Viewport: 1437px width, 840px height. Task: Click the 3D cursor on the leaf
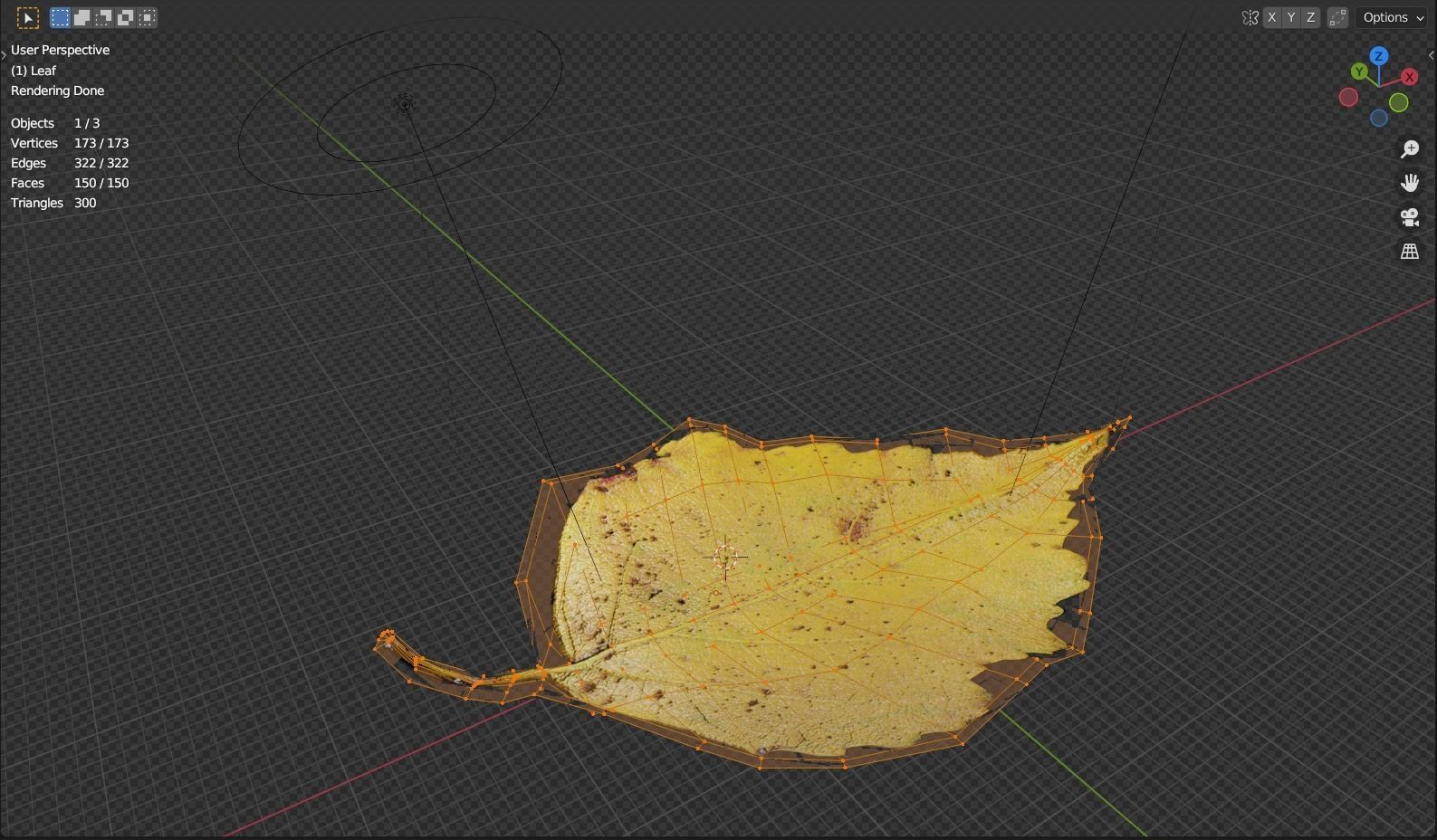[725, 558]
